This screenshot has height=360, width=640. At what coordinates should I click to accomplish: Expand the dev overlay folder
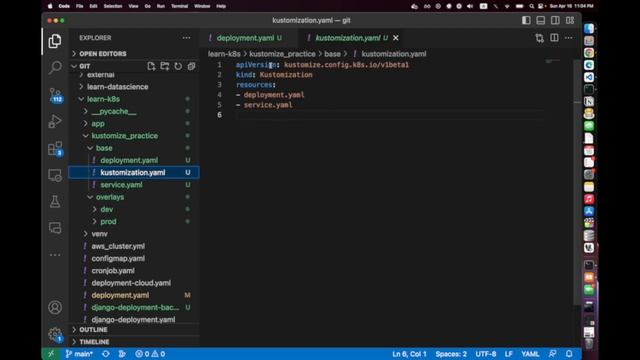[107, 209]
